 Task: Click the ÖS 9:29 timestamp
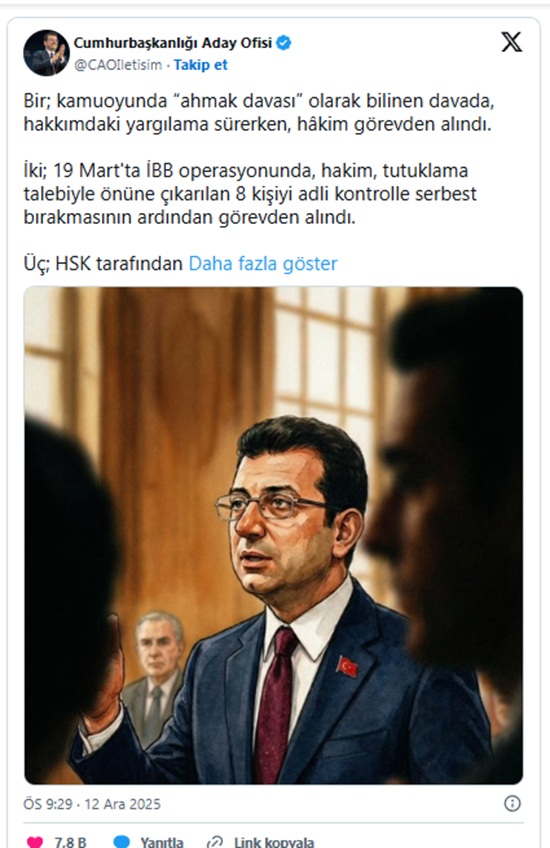[x=48, y=804]
